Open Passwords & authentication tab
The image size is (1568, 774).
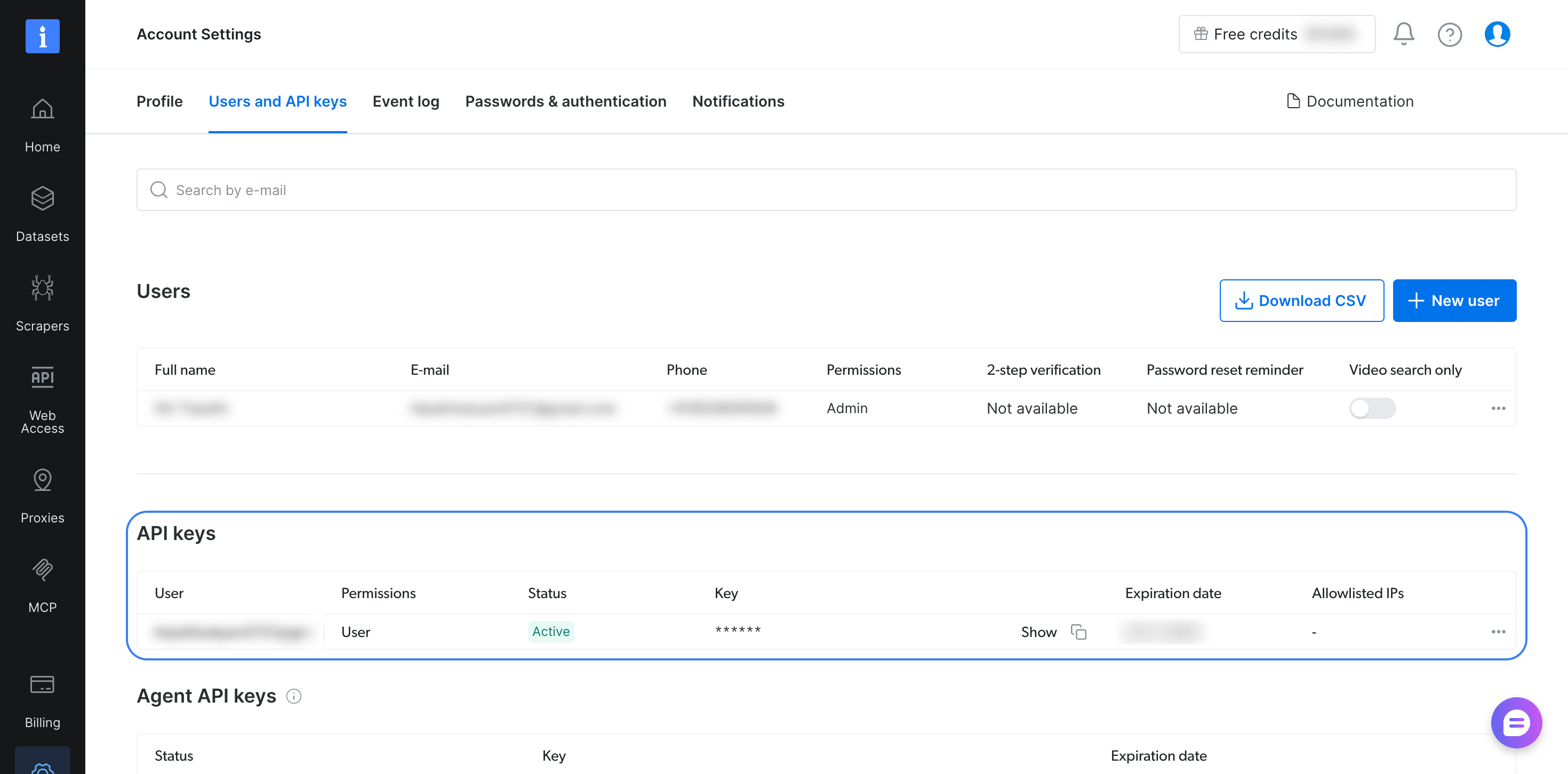(x=565, y=101)
